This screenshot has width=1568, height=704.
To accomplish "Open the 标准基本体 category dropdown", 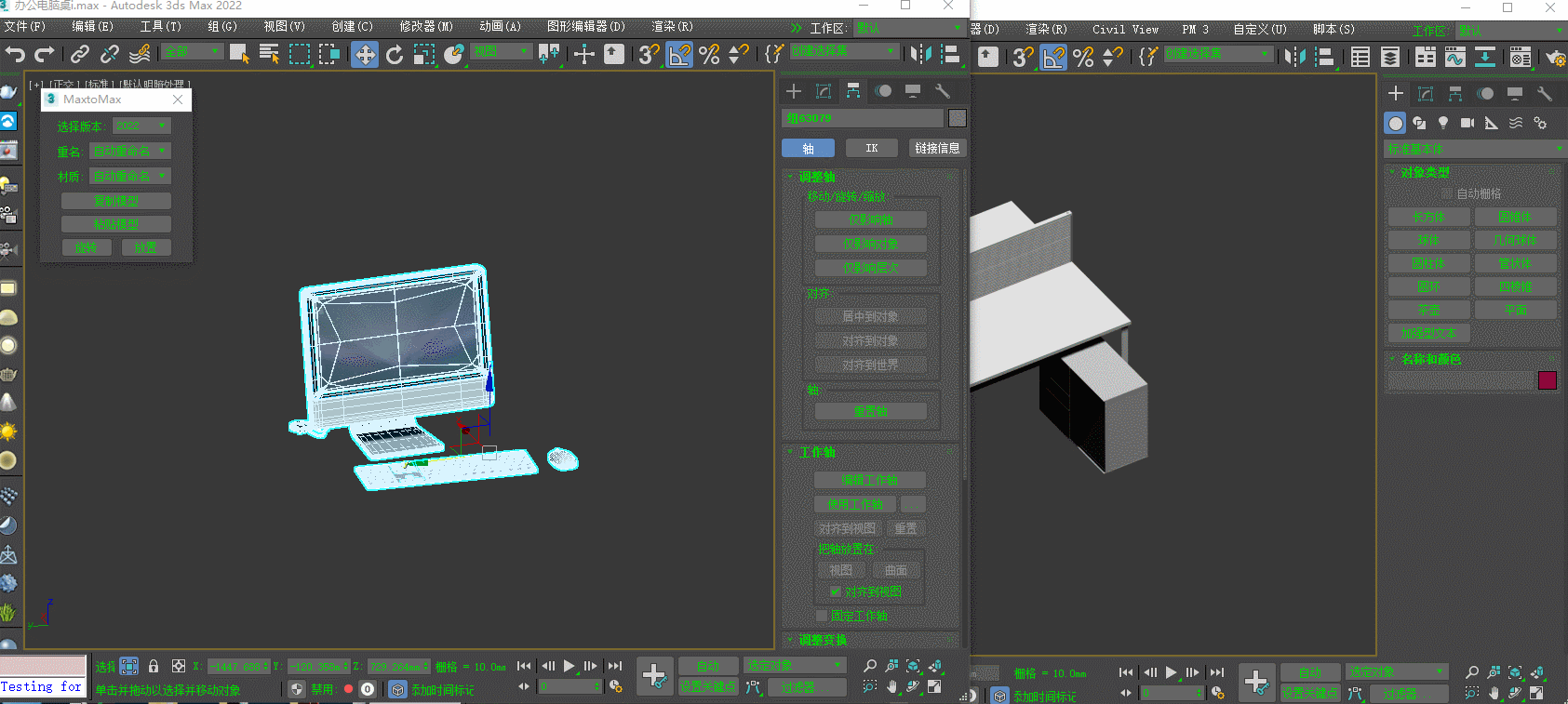I will (1474, 149).
